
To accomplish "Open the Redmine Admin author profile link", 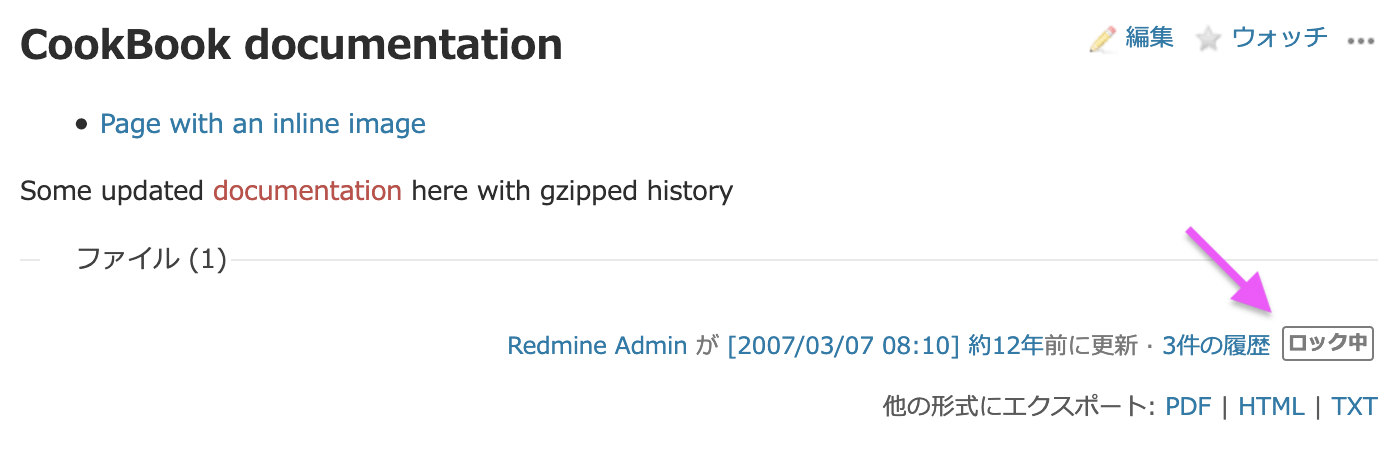I will (x=597, y=346).
